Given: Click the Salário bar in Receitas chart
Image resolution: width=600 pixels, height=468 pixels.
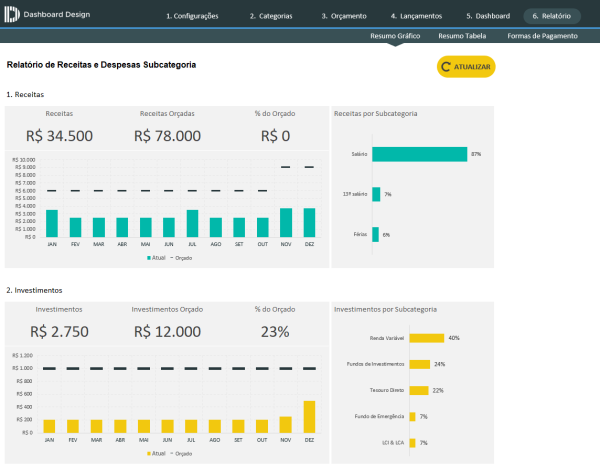Looking at the screenshot, I should click(x=419, y=154).
